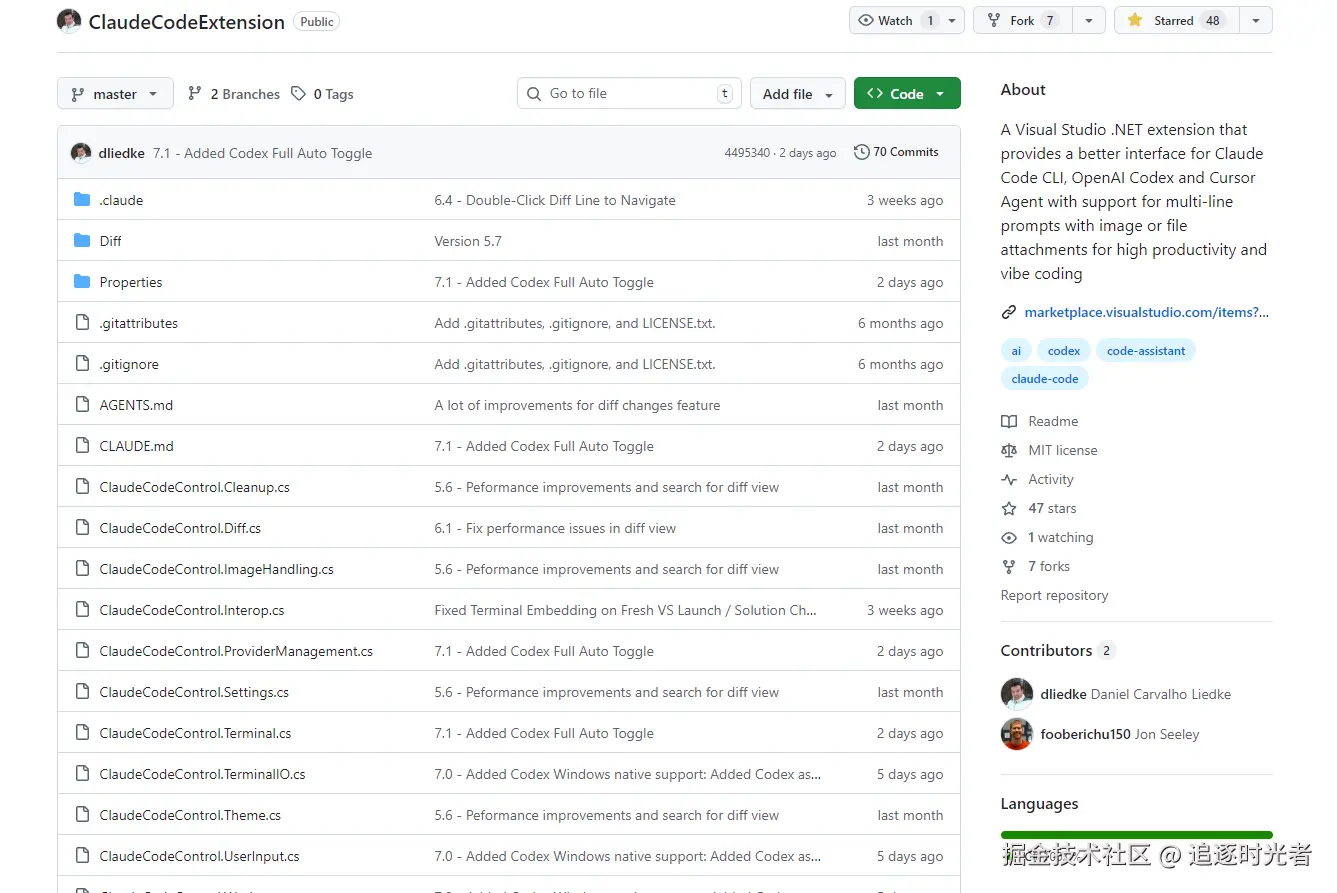This screenshot has width=1337, height=893.
Task: Open ClaudeCodeControl.UserInput.cs file
Action: (199, 856)
